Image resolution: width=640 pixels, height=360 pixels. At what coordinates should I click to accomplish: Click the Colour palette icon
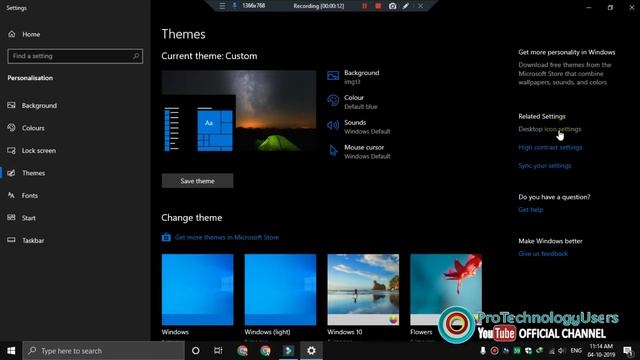(333, 100)
